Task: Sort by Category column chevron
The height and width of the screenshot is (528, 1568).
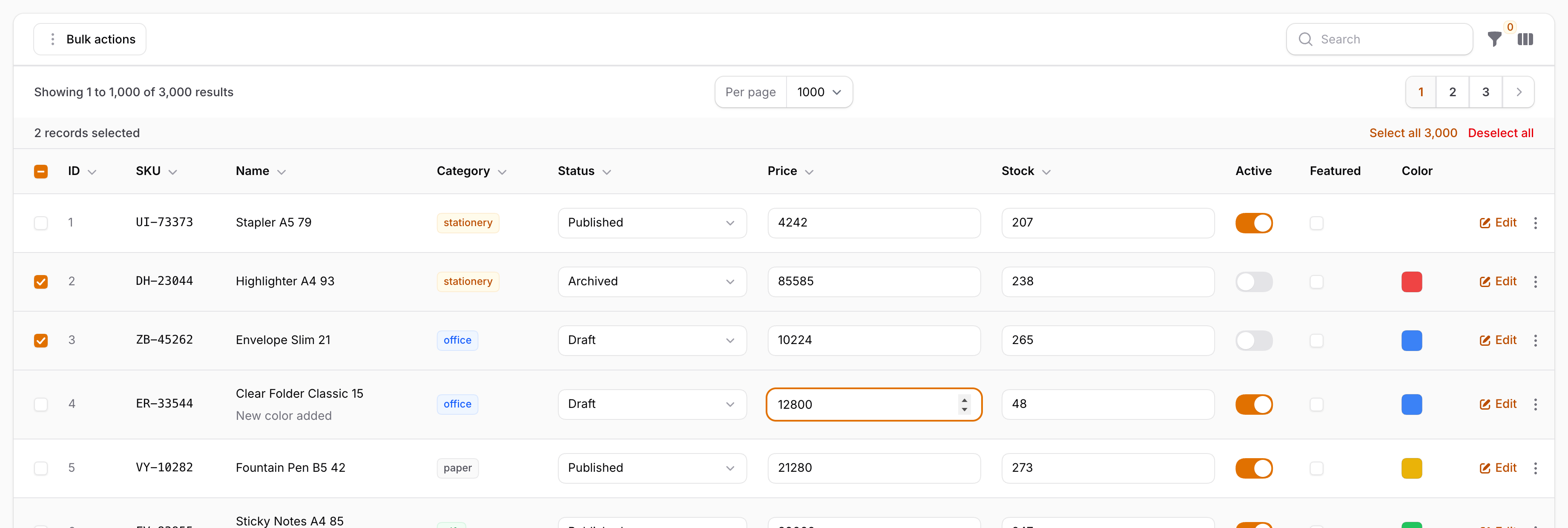Action: point(502,172)
